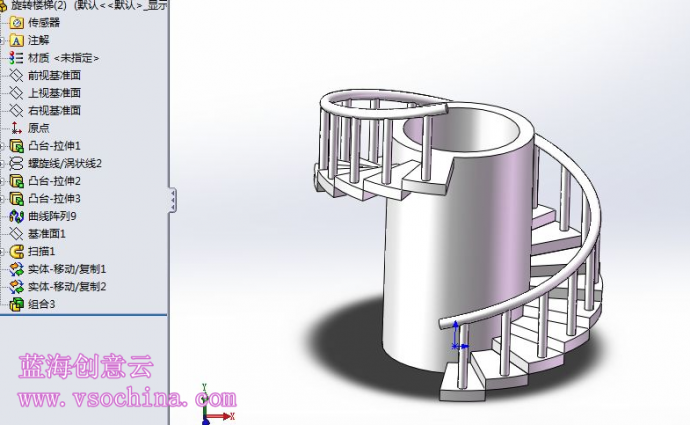Select 实体-移动/复制1 feature
This screenshot has width=690, height=425.
pos(66,269)
